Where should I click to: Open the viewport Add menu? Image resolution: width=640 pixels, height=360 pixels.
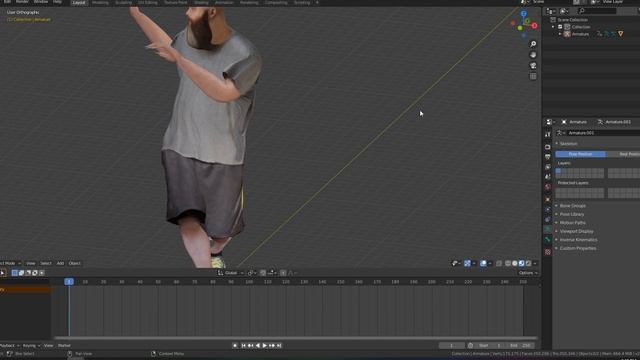pos(60,264)
